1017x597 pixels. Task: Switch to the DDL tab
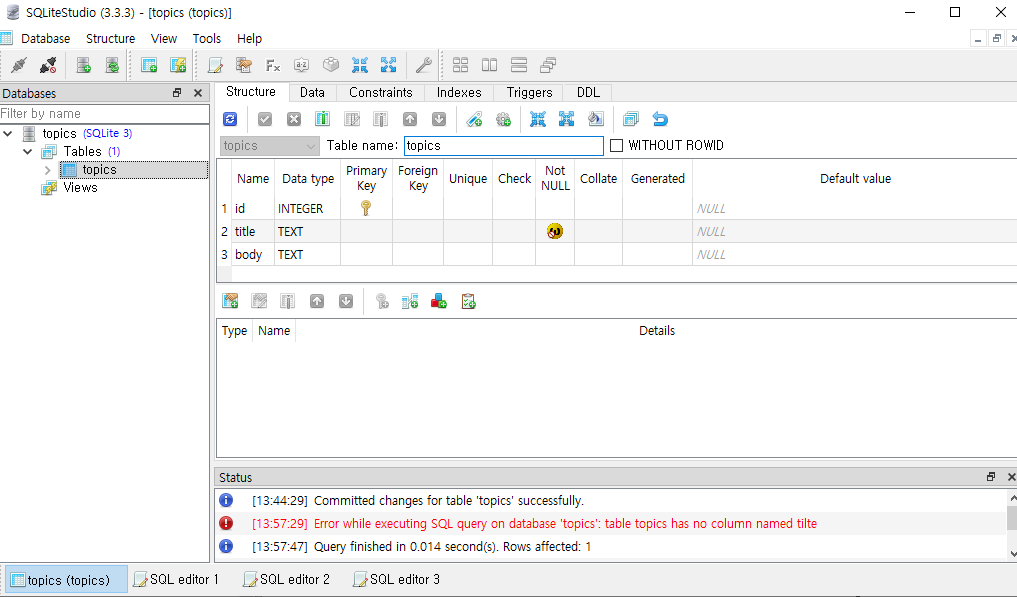[x=588, y=93]
